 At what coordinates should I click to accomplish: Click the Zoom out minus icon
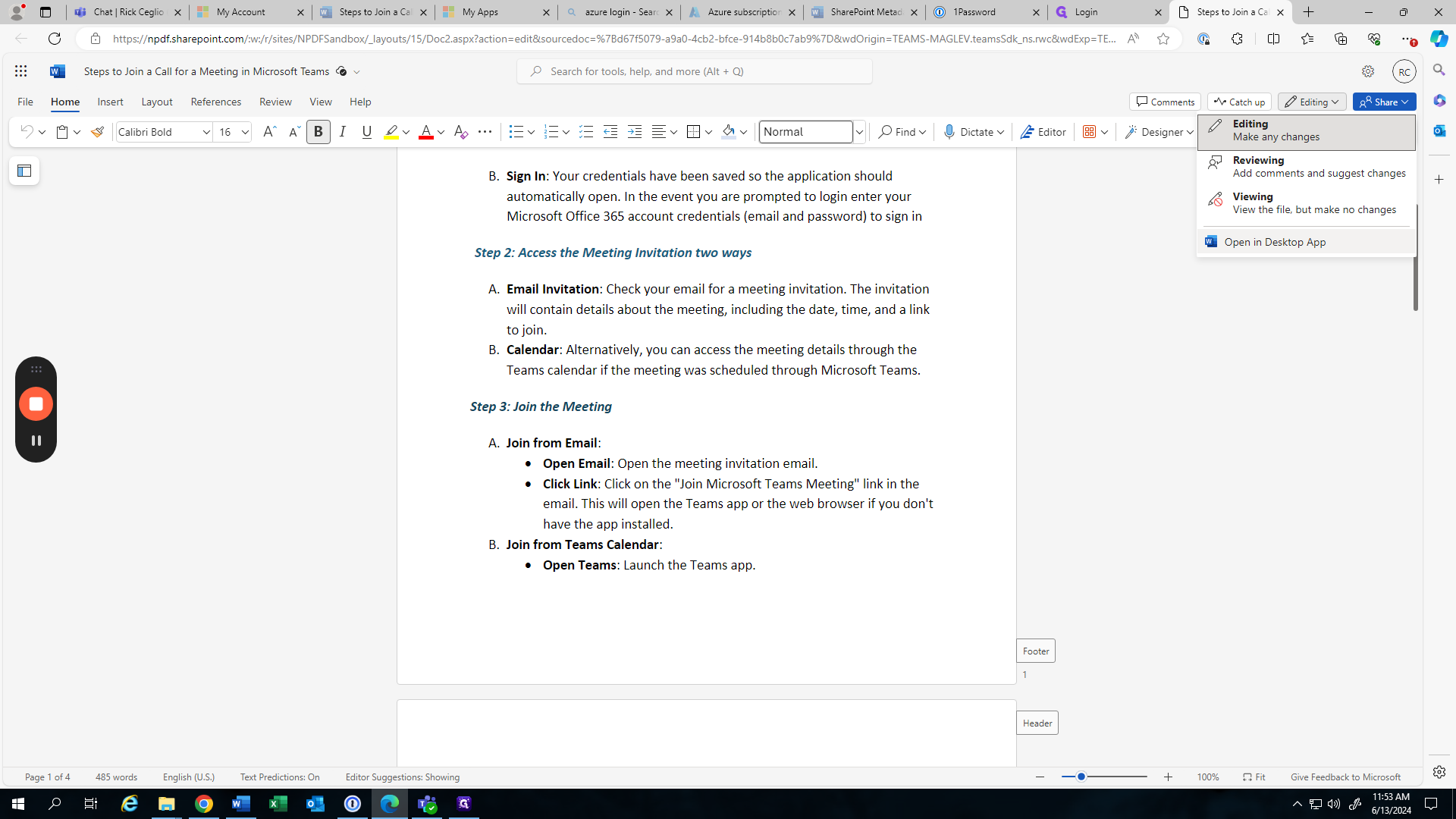coord(1040,777)
